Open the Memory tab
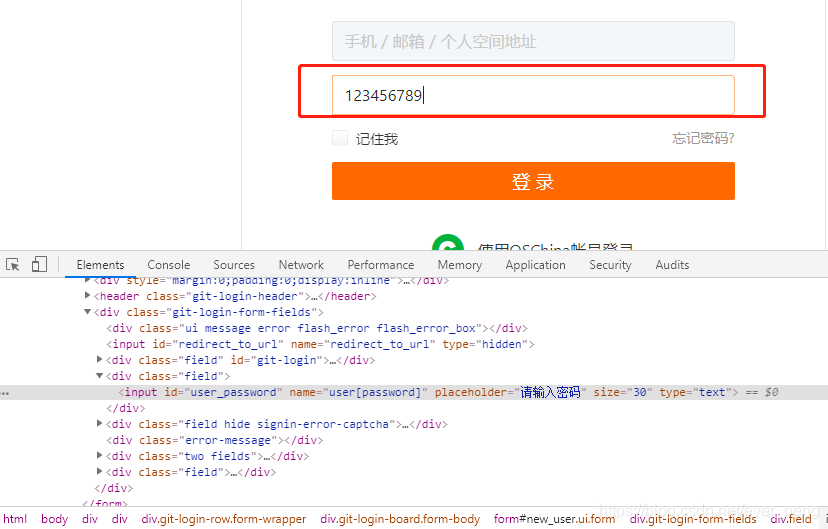The height and width of the screenshot is (529, 828). (x=460, y=264)
